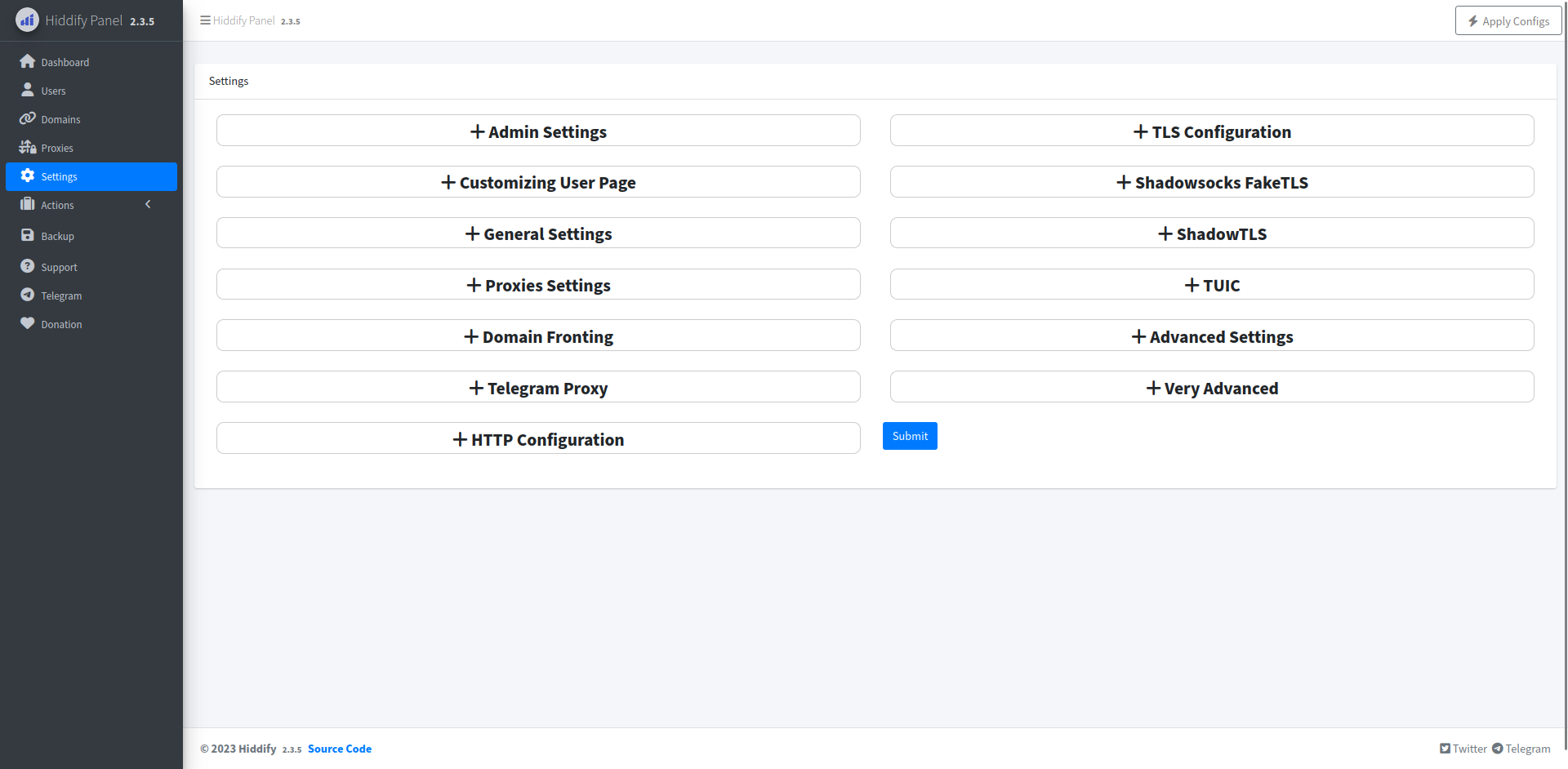
Task: Click the Domains link icon
Action: (27, 118)
